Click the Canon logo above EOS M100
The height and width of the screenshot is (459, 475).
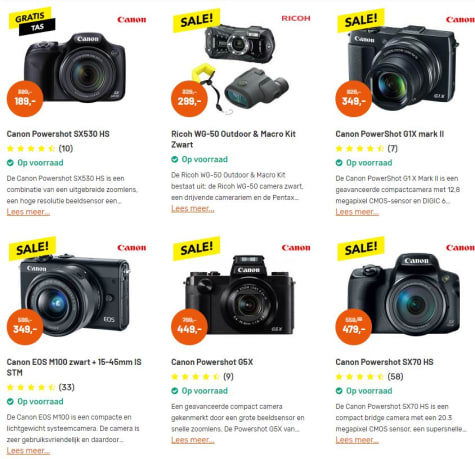pos(132,248)
